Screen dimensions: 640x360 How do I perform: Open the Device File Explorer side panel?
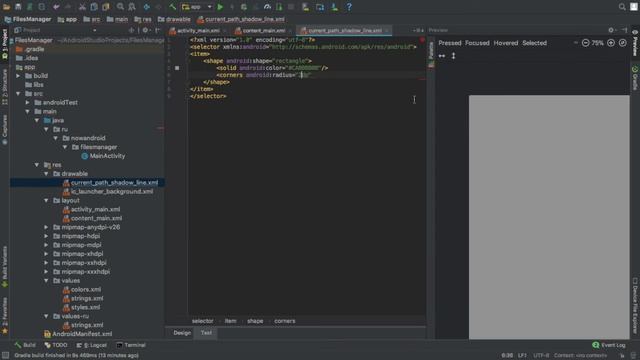point(635,306)
